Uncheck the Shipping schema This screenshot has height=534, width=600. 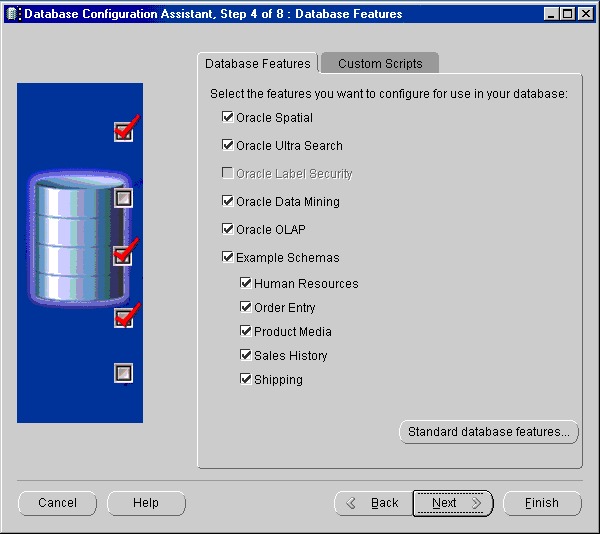click(x=246, y=380)
